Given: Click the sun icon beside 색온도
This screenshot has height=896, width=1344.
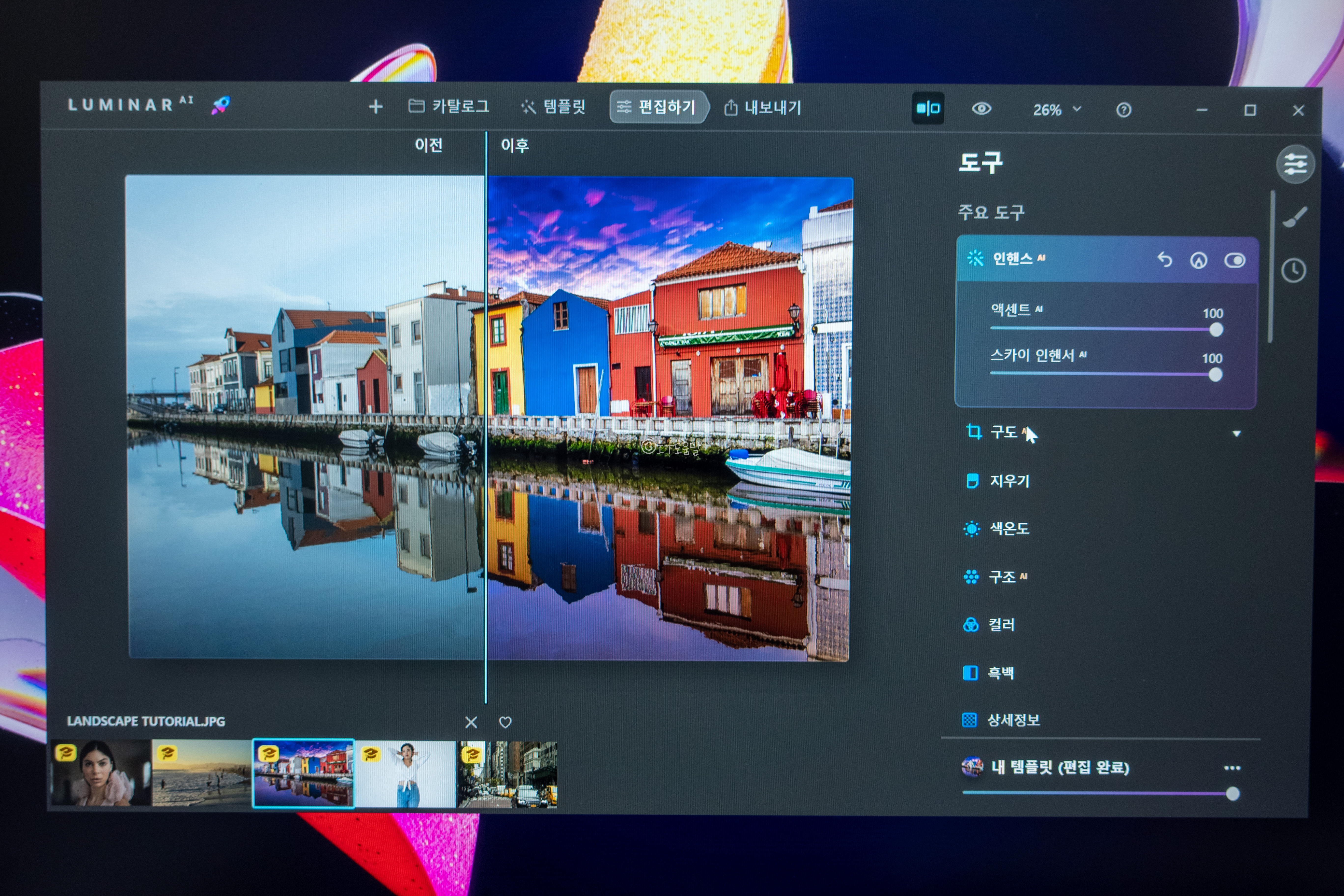Looking at the screenshot, I should [971, 529].
